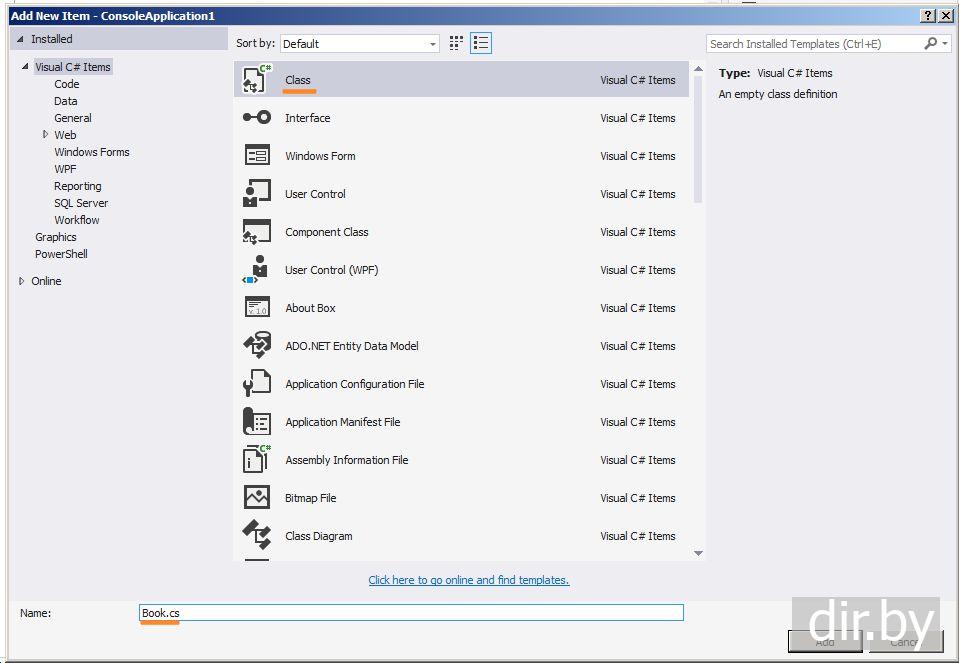The height and width of the screenshot is (663, 959).
Task: Switch to medium icons list view
Action: pos(481,43)
